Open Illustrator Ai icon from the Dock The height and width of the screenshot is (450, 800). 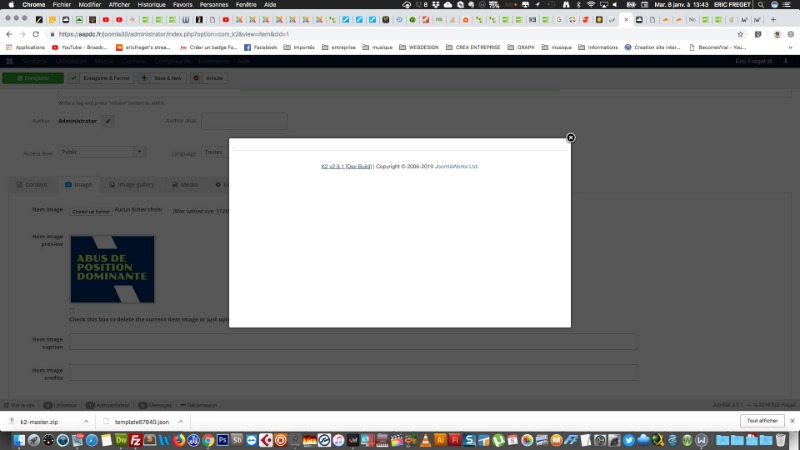point(440,440)
